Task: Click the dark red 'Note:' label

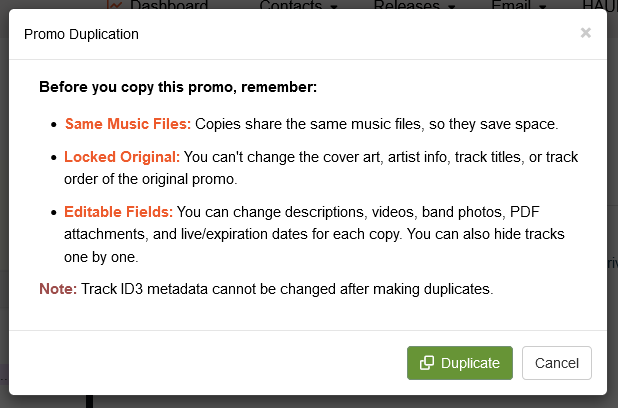Action: click(x=57, y=289)
